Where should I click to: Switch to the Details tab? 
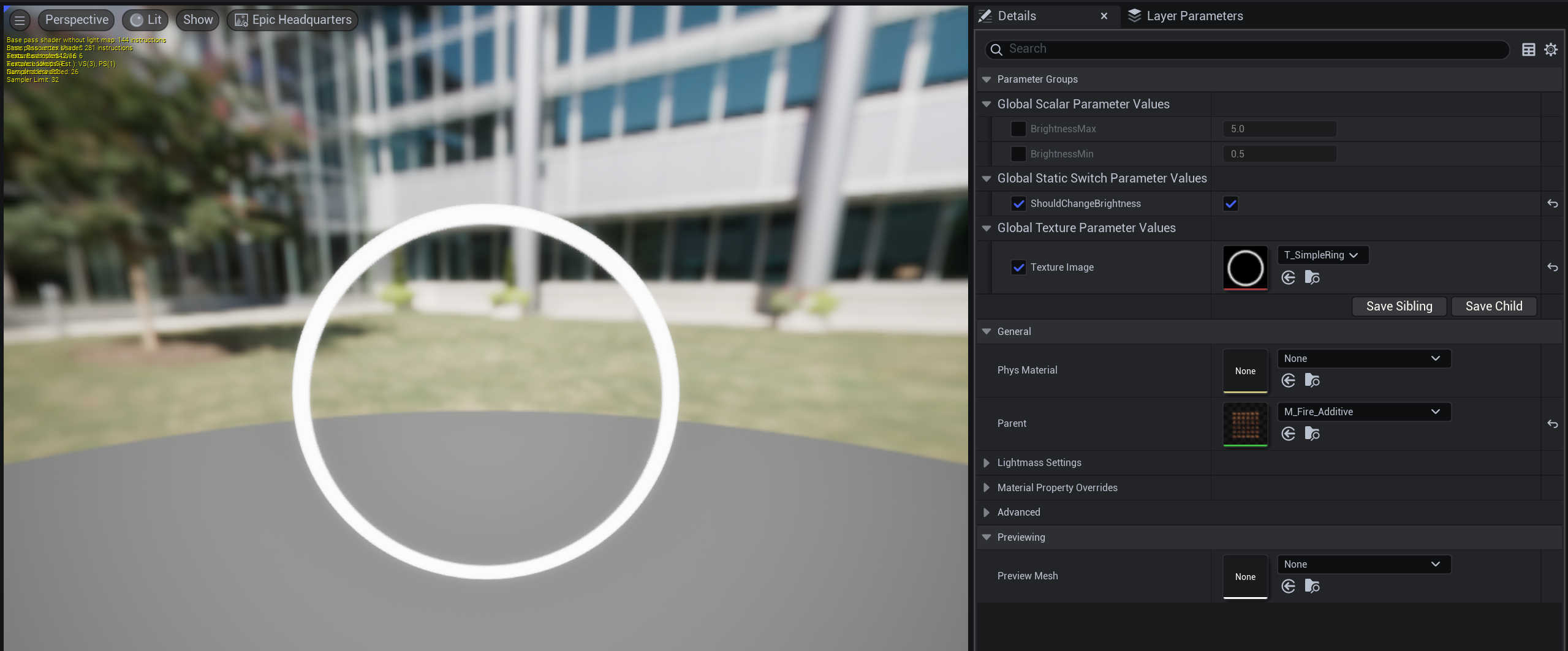click(x=1017, y=16)
